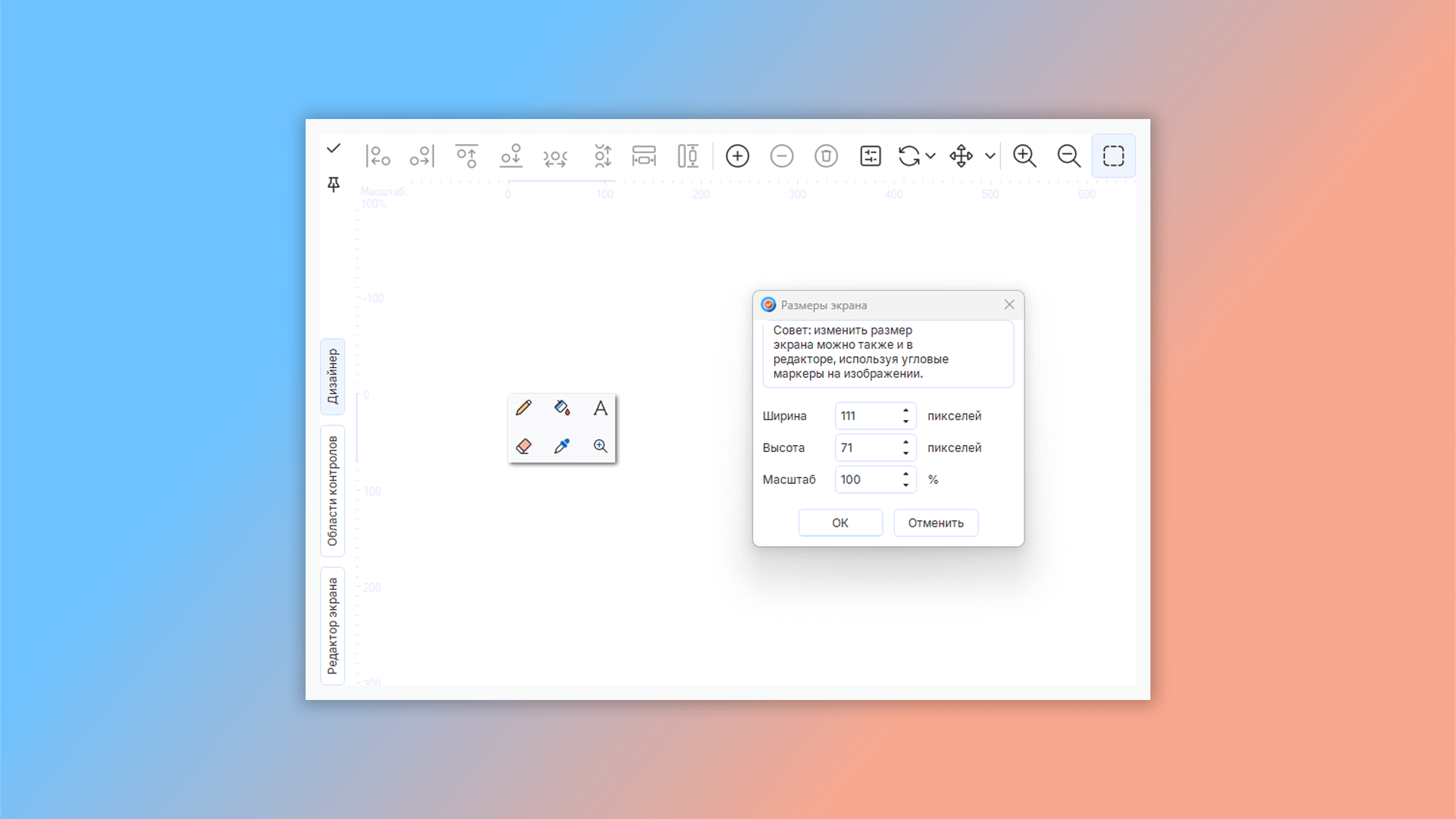Pick the eyedropper color tool
The image size is (1456, 819).
tap(562, 446)
